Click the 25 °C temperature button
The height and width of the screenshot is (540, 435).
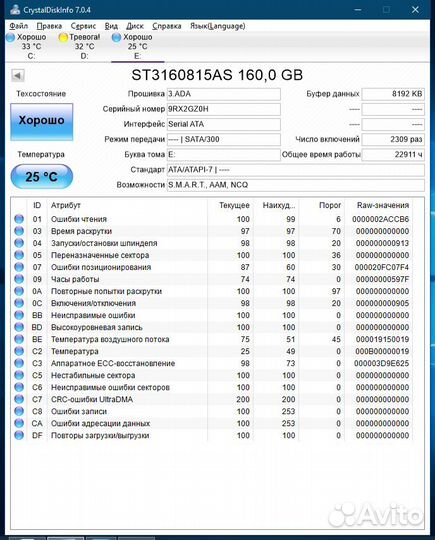42,177
